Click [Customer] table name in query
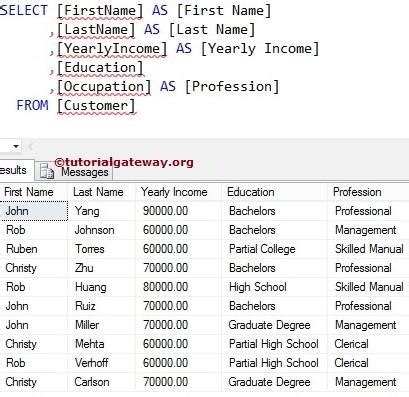The width and height of the screenshot is (409, 397). pyautogui.click(x=96, y=106)
